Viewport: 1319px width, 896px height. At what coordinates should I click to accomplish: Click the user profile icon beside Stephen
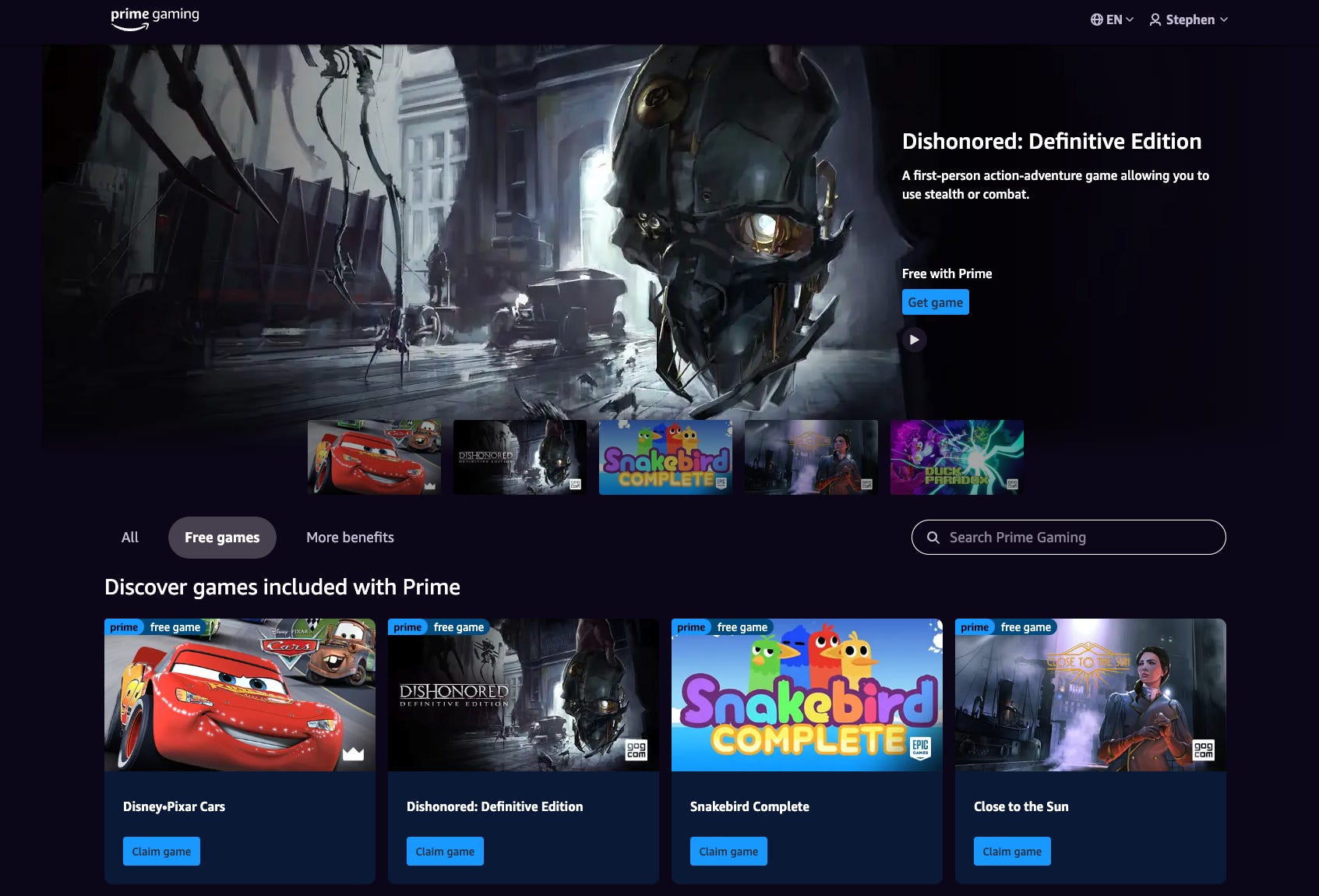pyautogui.click(x=1155, y=19)
